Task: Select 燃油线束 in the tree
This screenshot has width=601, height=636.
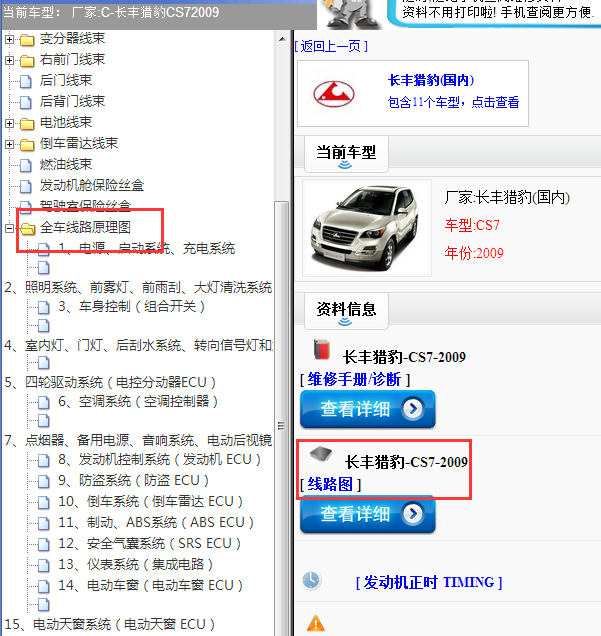Action: 66,164
